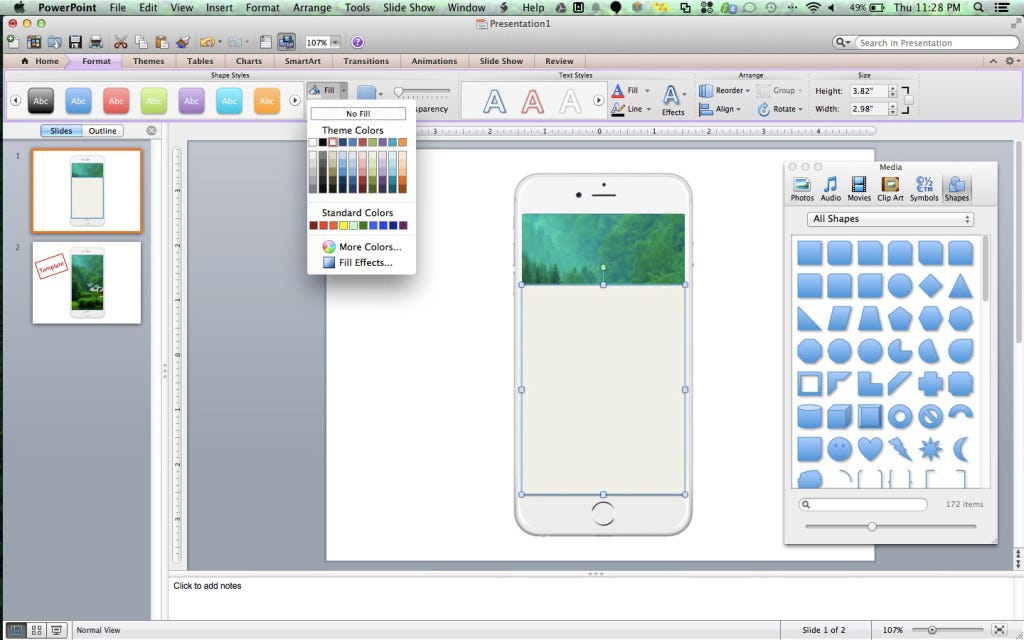
Task: Apply the red Abc shape style
Action: (116, 101)
